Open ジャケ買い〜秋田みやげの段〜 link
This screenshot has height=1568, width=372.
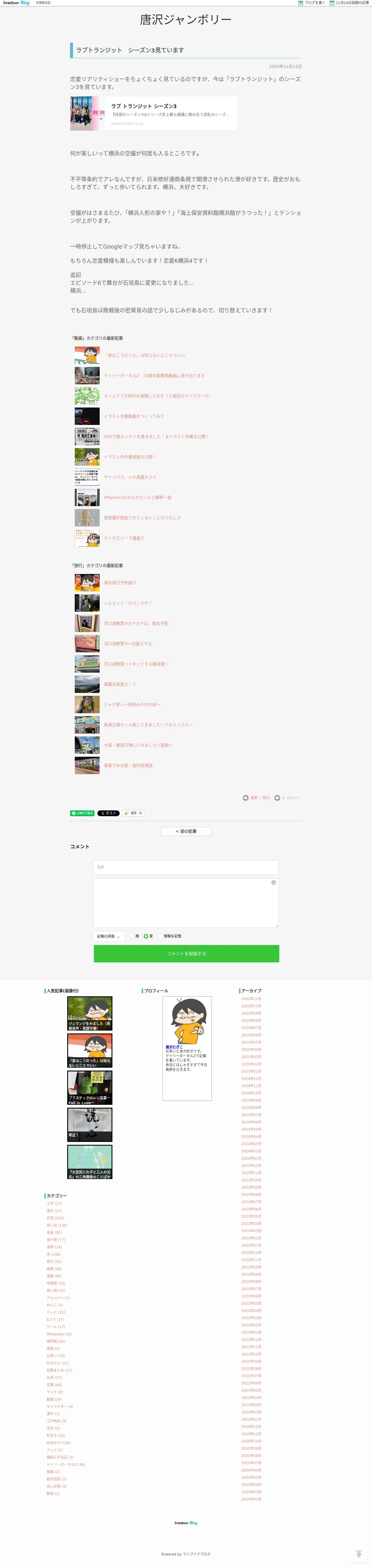pyautogui.click(x=132, y=704)
